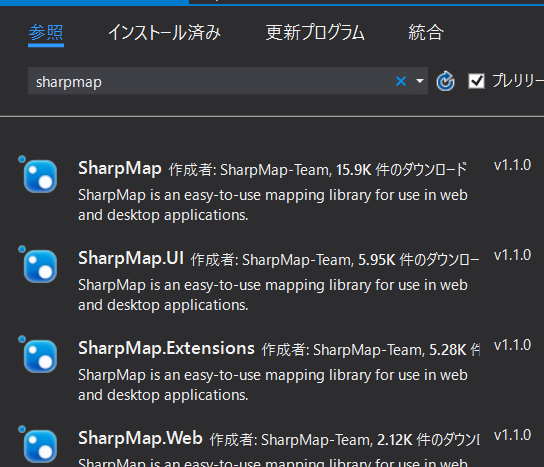Screen dimensions: 544x467
Task: Clear the search box with the X
Action: click(401, 81)
